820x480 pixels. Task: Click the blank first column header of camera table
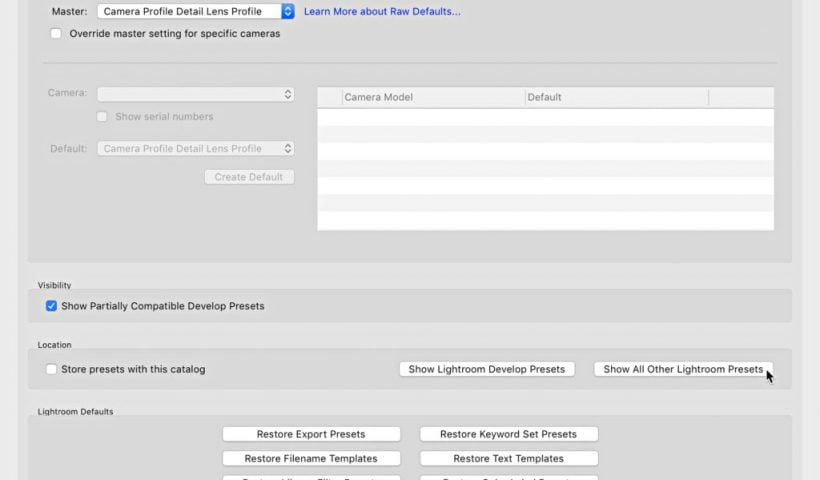329,97
